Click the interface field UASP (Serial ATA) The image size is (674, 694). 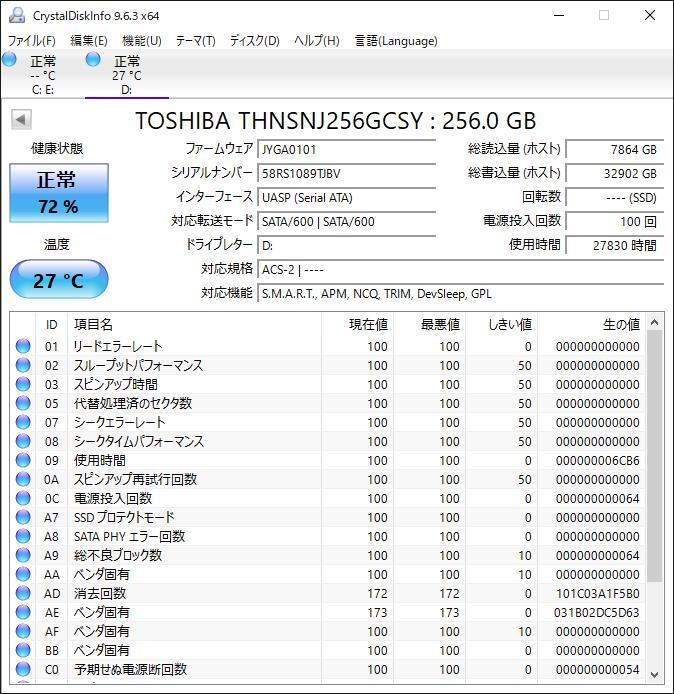[347, 197]
